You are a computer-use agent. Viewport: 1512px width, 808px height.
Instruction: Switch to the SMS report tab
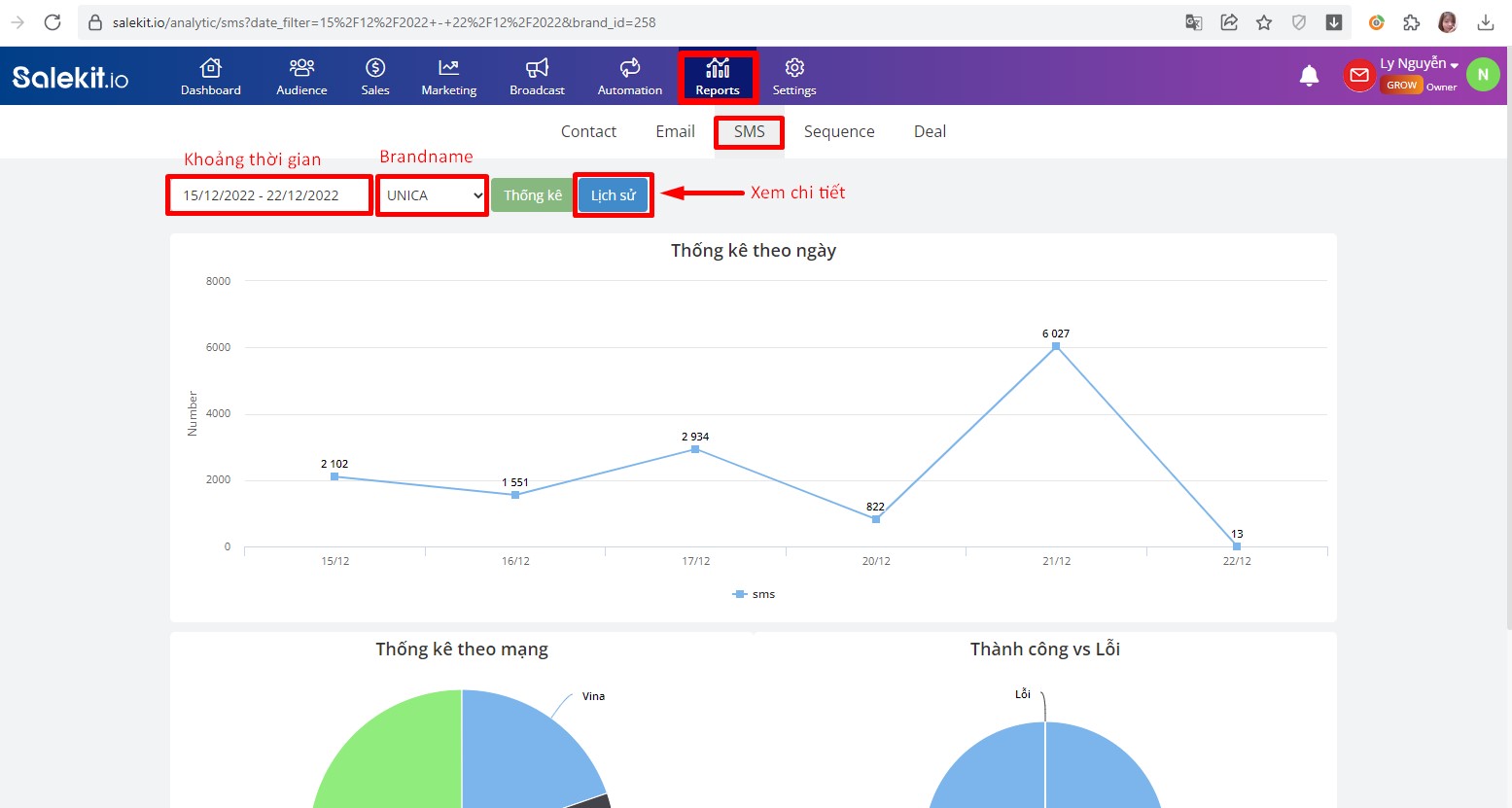coord(749,131)
